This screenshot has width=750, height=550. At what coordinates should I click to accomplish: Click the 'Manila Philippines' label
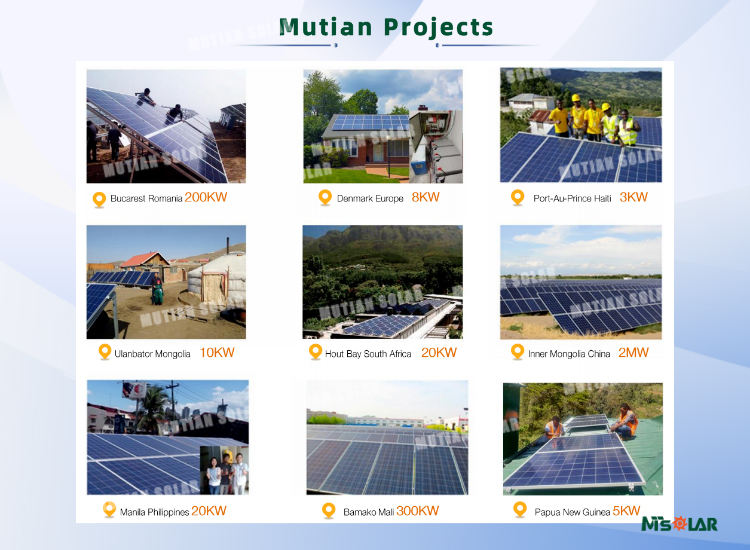154,512
